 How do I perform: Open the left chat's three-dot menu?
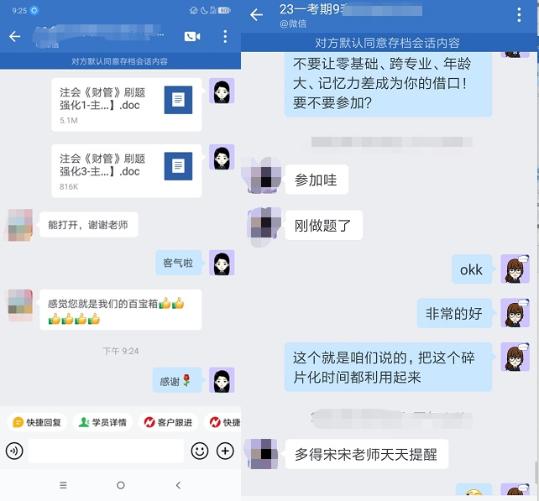(x=225, y=36)
